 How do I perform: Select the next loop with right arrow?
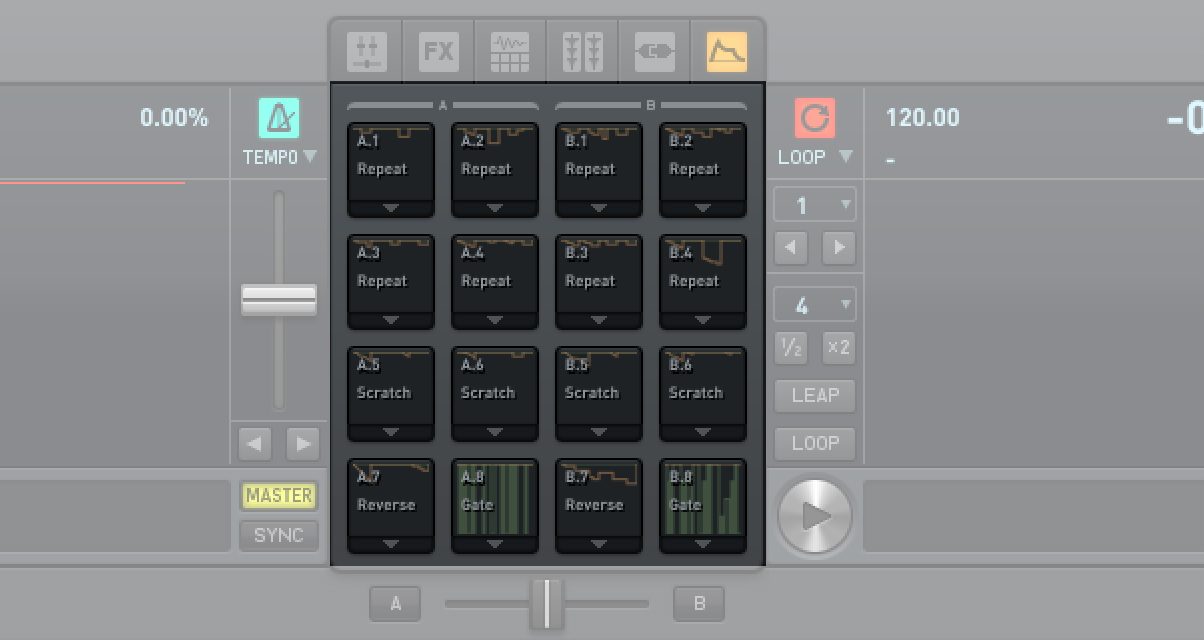(x=839, y=247)
